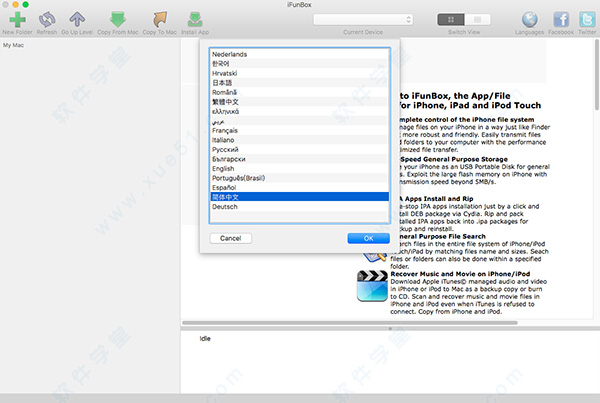Choose Deutsch from the language list
600x403 pixels.
coord(227,206)
